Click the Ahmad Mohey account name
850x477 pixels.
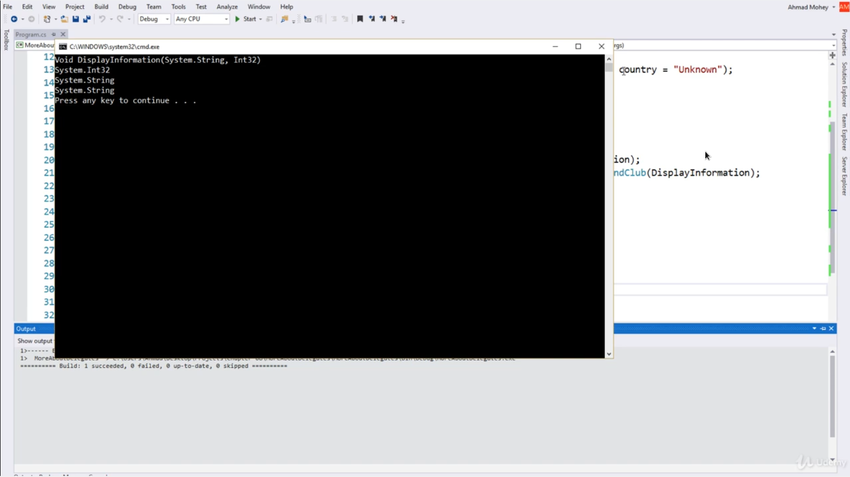point(808,7)
